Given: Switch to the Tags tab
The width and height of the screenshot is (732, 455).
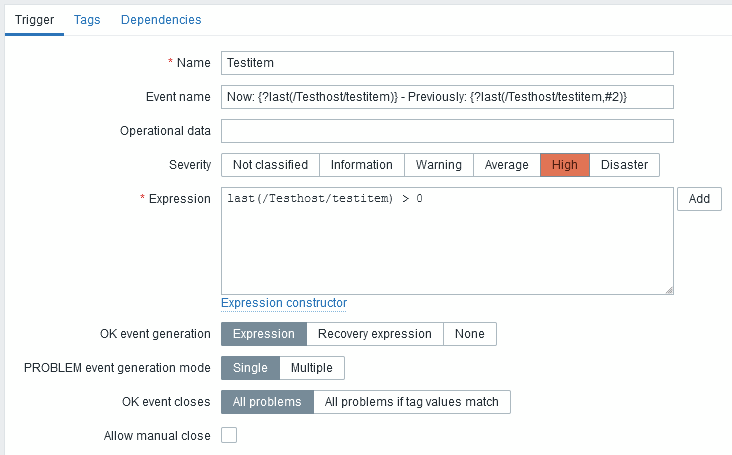Looking at the screenshot, I should click(x=87, y=19).
